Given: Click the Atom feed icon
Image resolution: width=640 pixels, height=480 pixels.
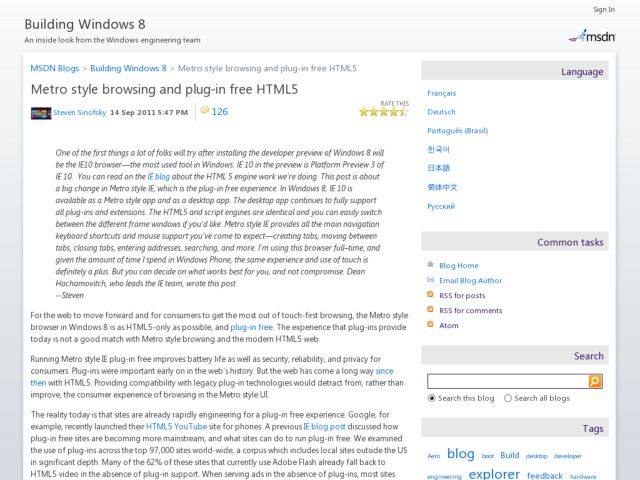Looking at the screenshot, I should [x=430, y=326].
